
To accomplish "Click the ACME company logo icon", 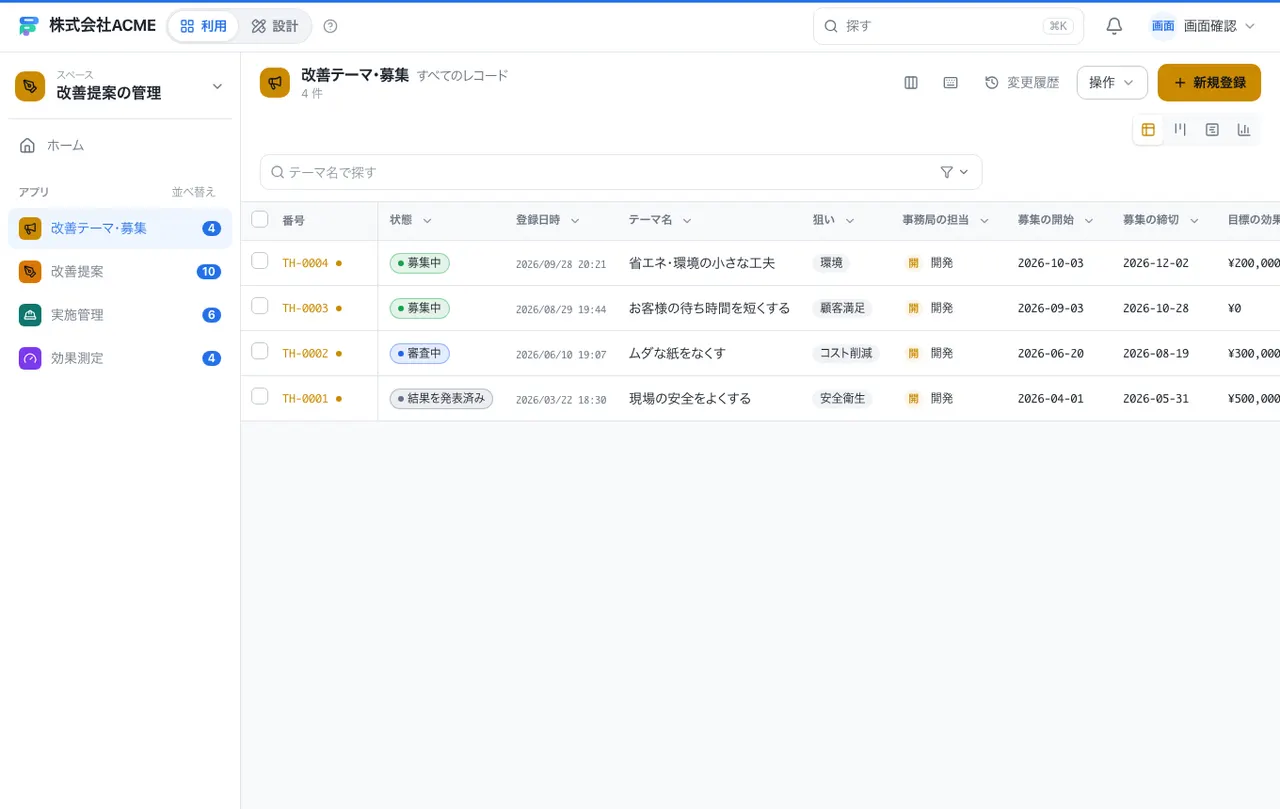I will pos(28,26).
